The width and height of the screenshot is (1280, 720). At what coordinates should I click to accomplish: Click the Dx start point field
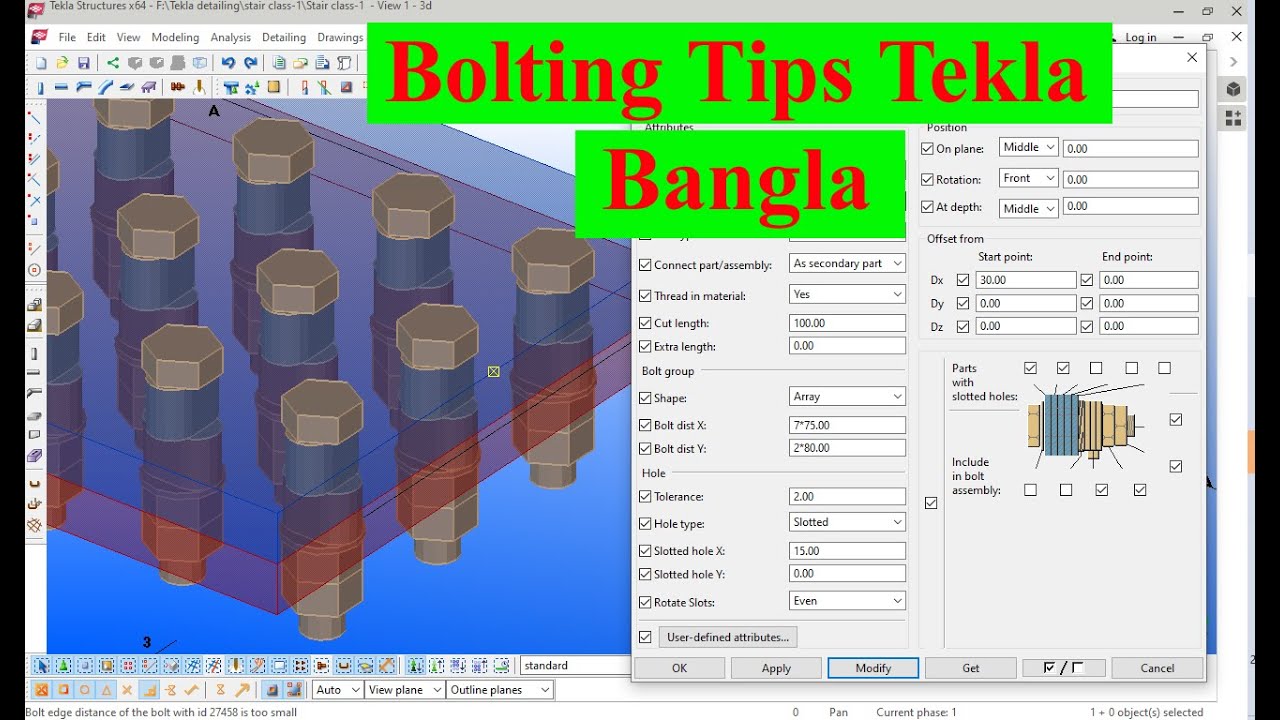tap(1027, 280)
